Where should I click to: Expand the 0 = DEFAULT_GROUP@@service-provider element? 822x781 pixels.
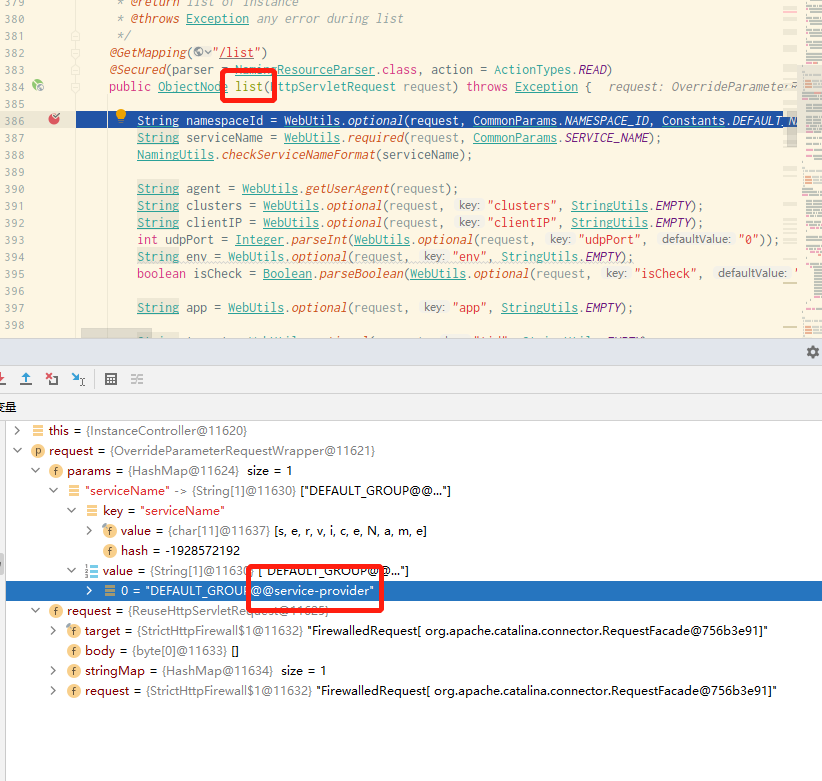[x=89, y=591]
